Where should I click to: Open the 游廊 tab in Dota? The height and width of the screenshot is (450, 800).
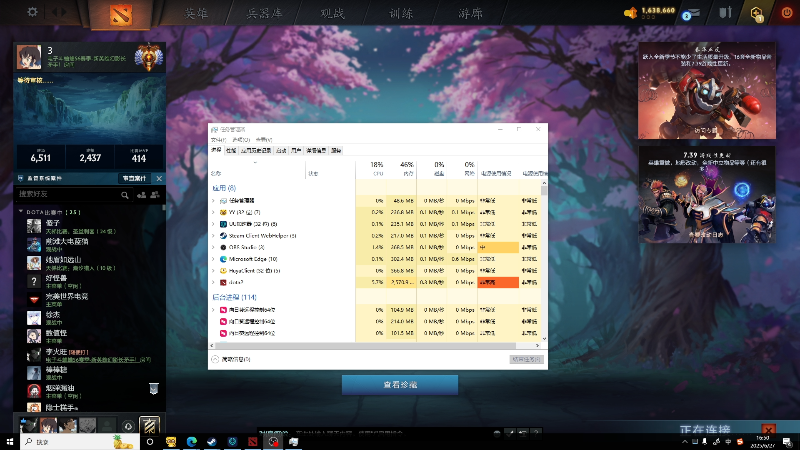click(x=470, y=13)
